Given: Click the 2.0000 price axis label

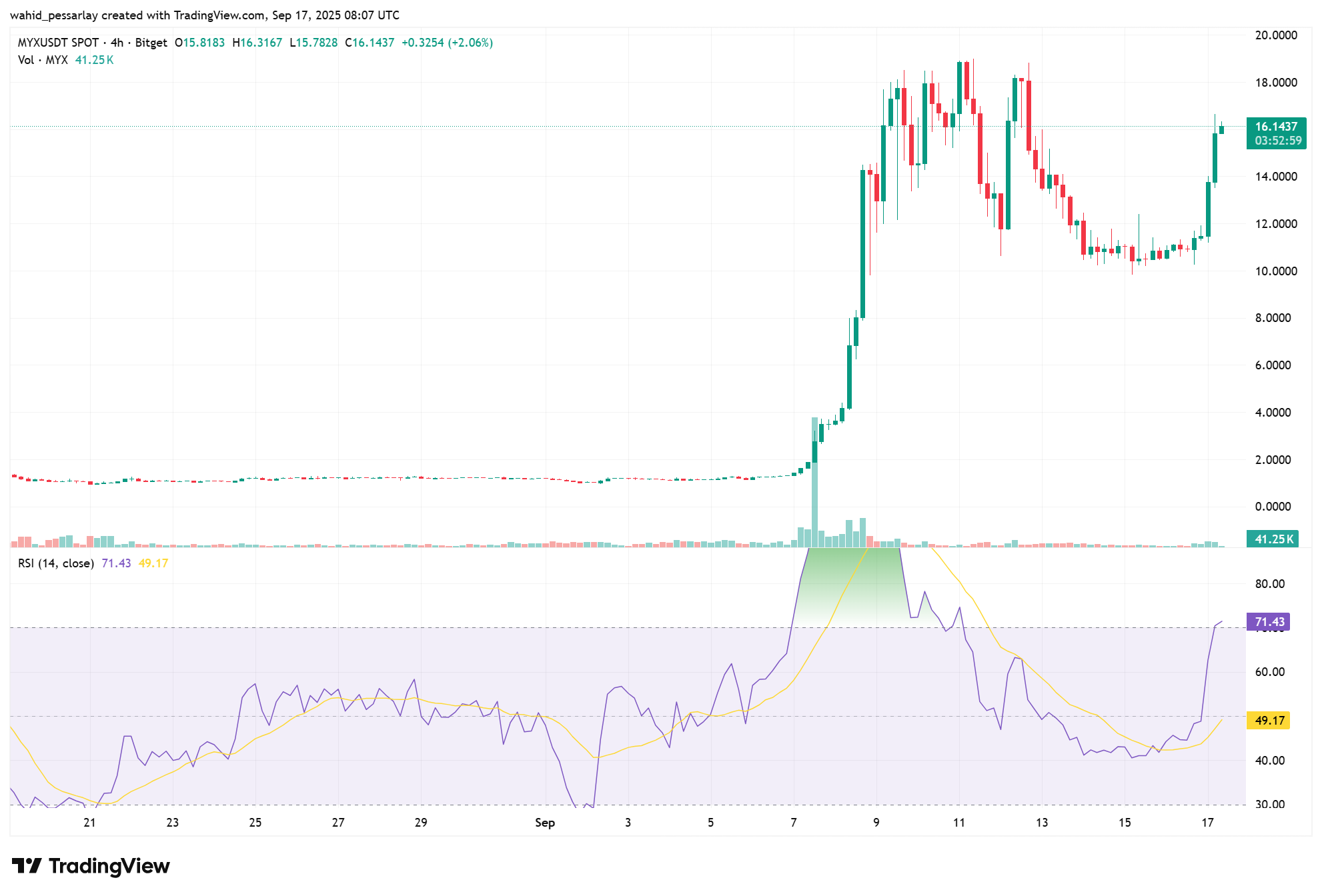Looking at the screenshot, I should click(1273, 460).
